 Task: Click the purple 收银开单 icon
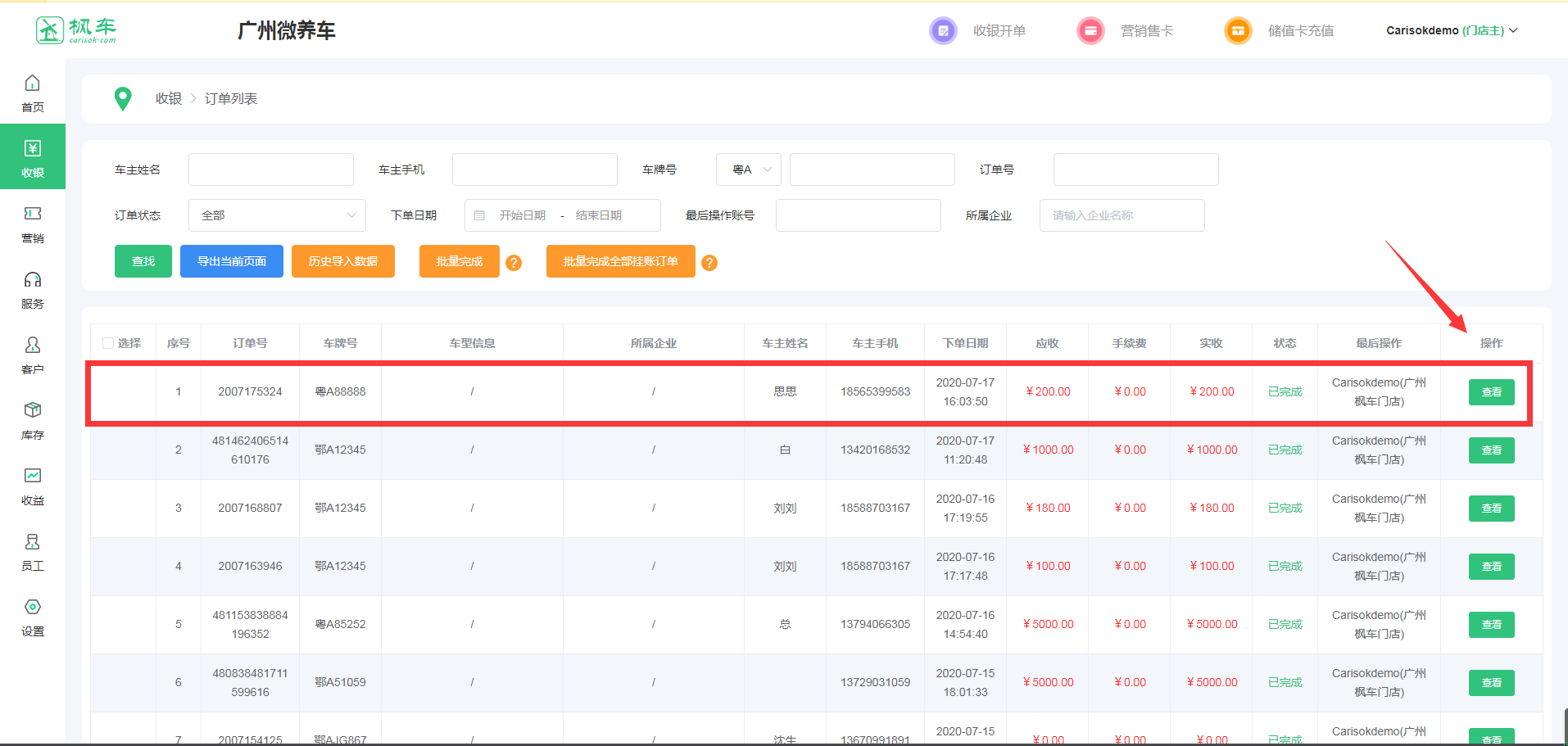[943, 31]
